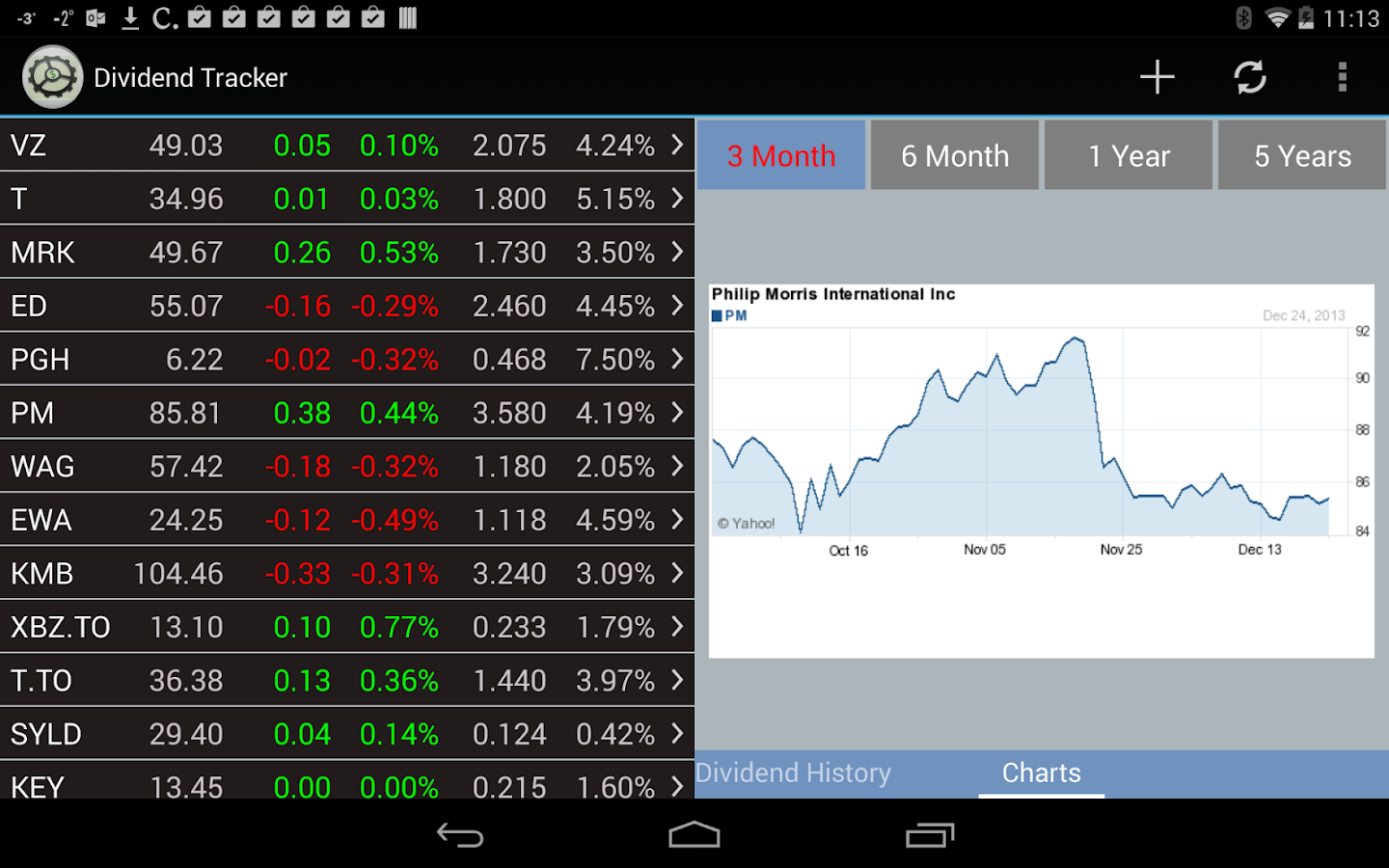1389x868 pixels.
Task: Tap the clock showing 11:13
Action: pos(1351,18)
